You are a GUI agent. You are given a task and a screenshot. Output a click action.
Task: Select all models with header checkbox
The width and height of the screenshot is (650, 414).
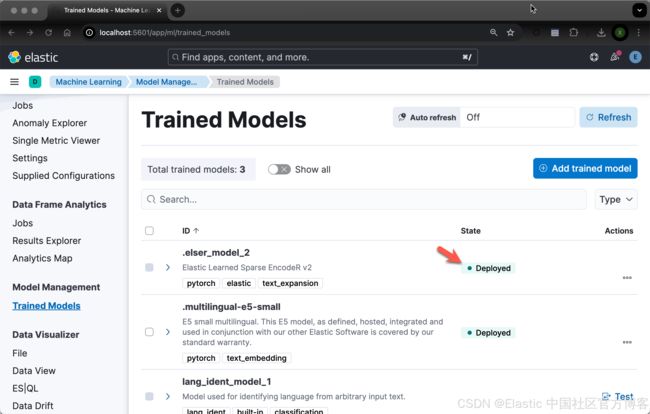tap(149, 230)
